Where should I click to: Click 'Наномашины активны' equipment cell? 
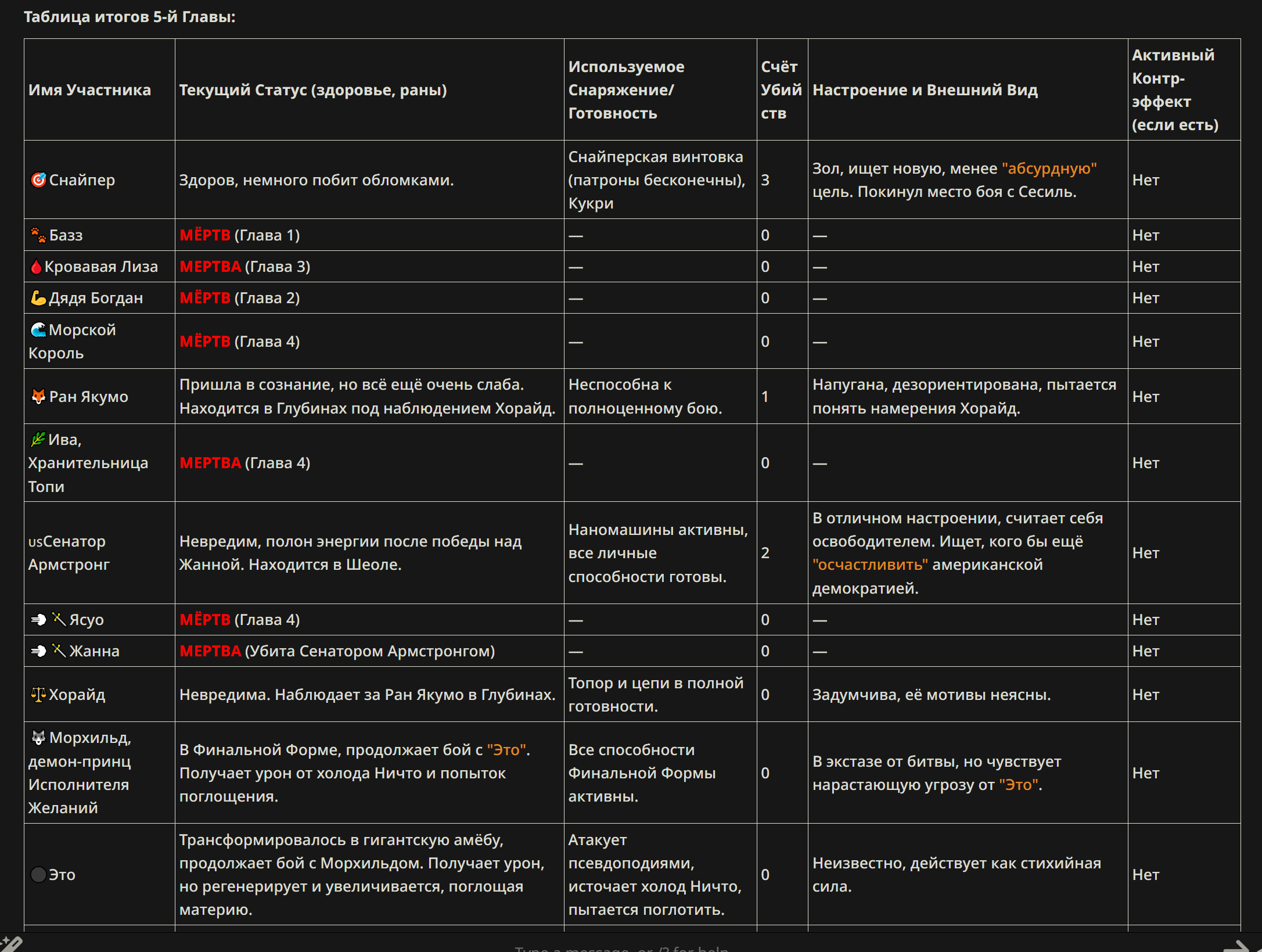point(660,553)
